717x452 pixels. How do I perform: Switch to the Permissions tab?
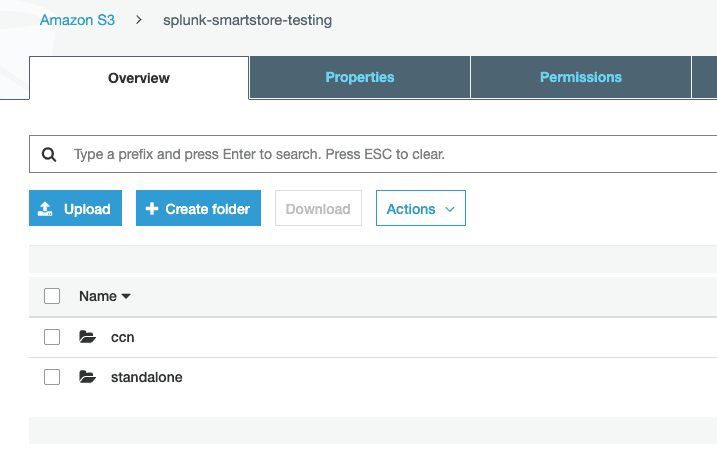click(x=581, y=77)
